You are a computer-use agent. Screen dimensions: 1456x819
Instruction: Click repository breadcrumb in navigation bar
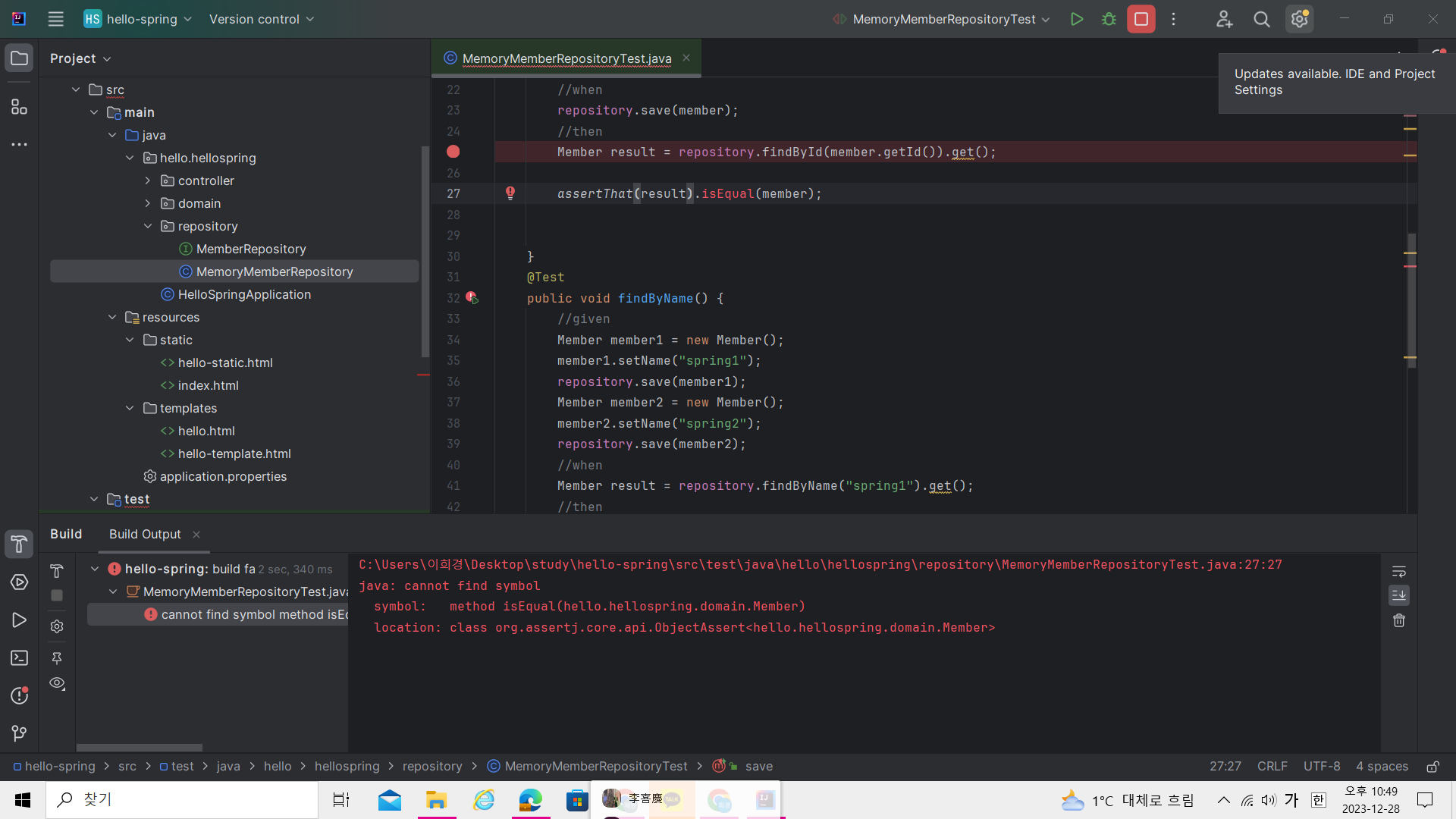[432, 767]
